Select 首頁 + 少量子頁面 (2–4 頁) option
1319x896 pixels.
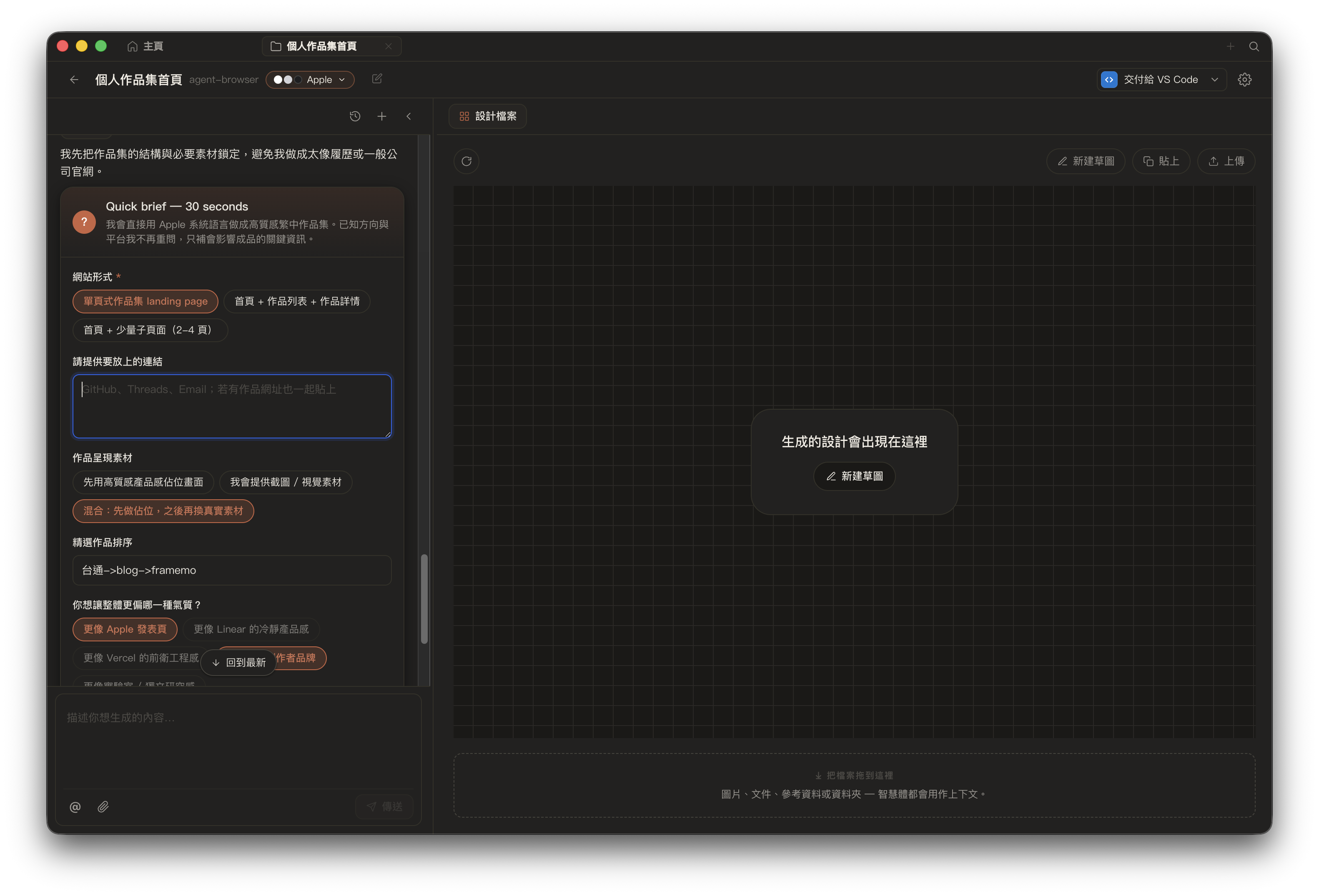click(150, 330)
